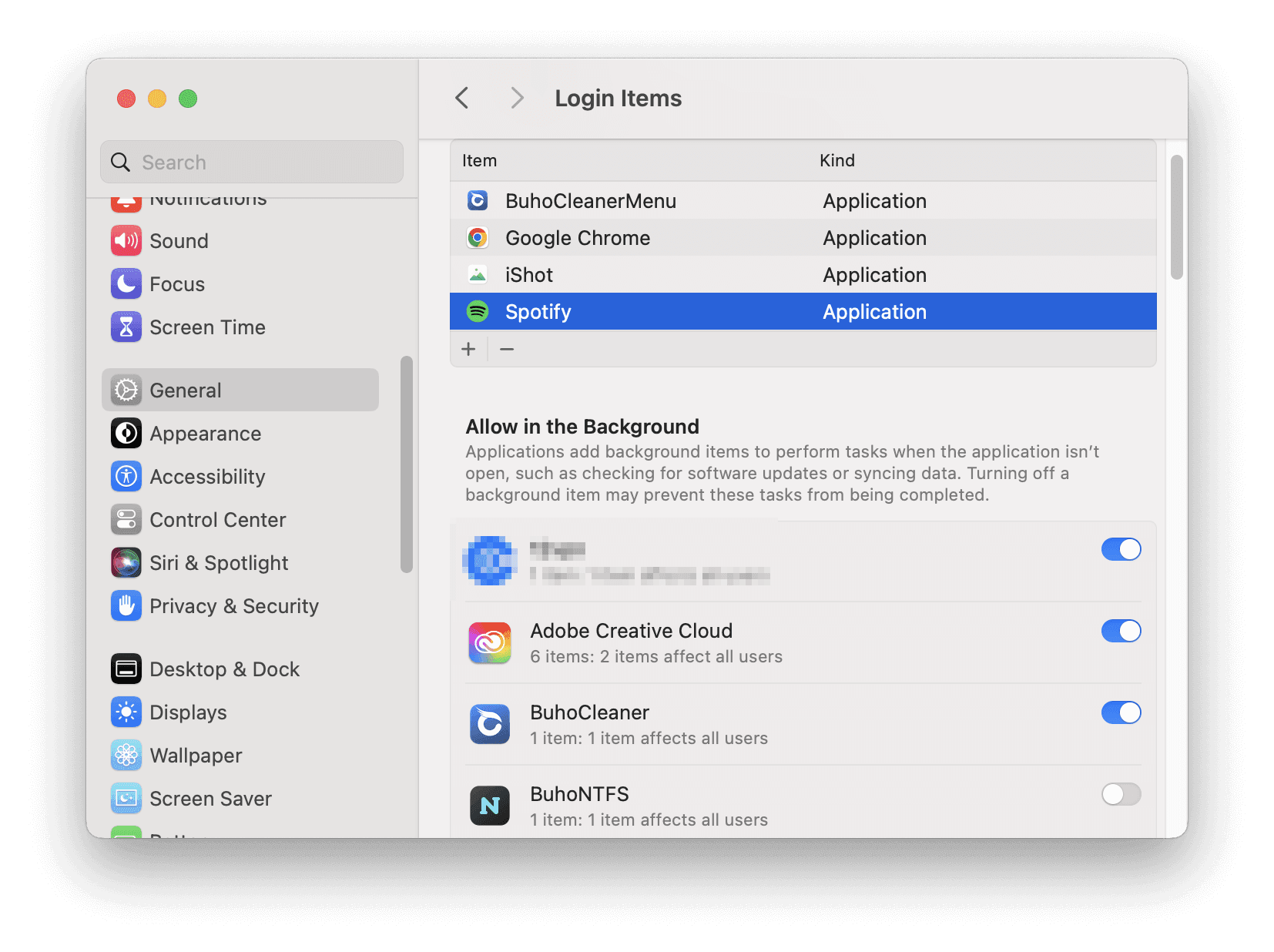Select the Spotify icon in login items
Image resolution: width=1274 pixels, height=952 pixels.
(x=478, y=311)
